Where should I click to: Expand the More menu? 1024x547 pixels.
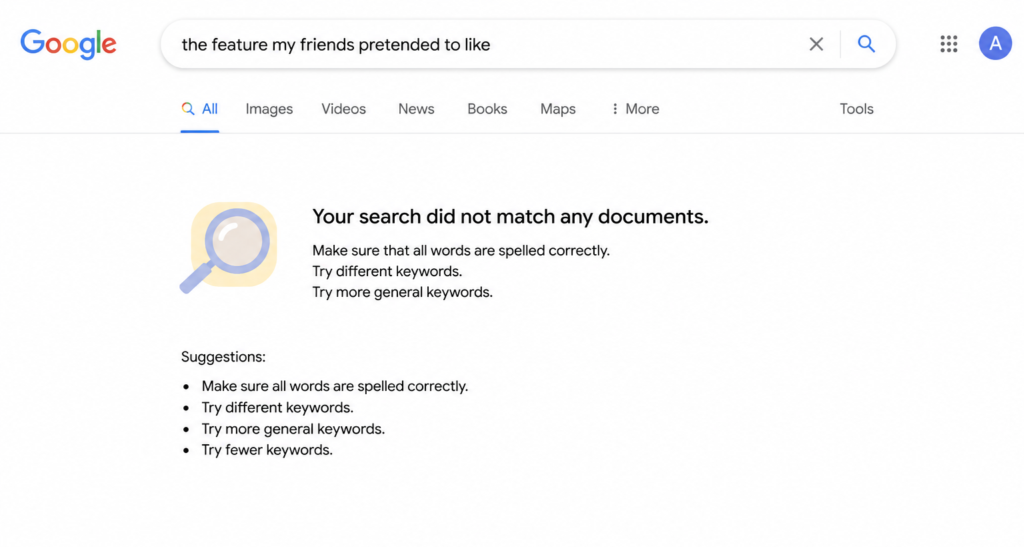[635, 109]
